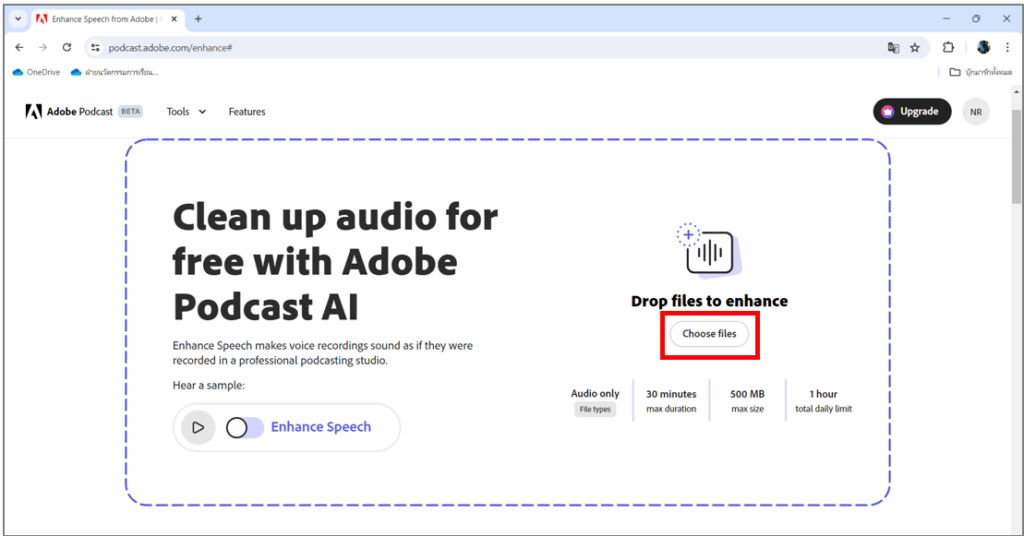Bookmark this page with the star icon
This screenshot has height=536, width=1024.
pos(914,47)
